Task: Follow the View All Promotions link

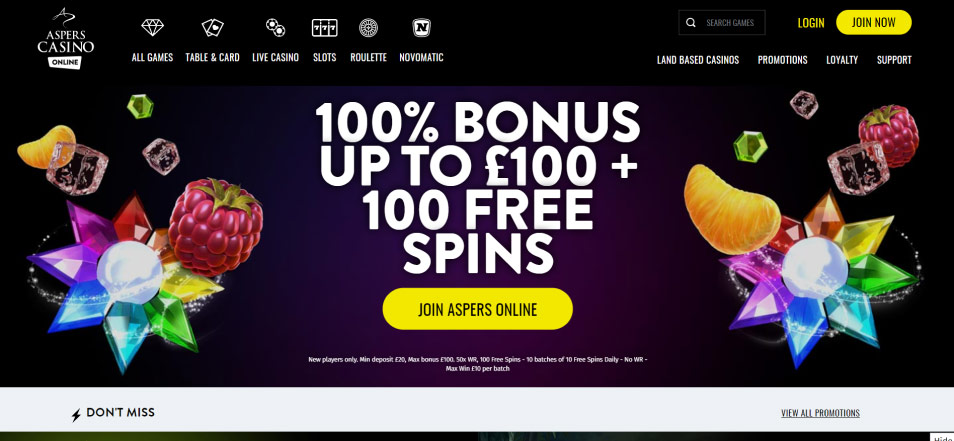Action: [820, 413]
